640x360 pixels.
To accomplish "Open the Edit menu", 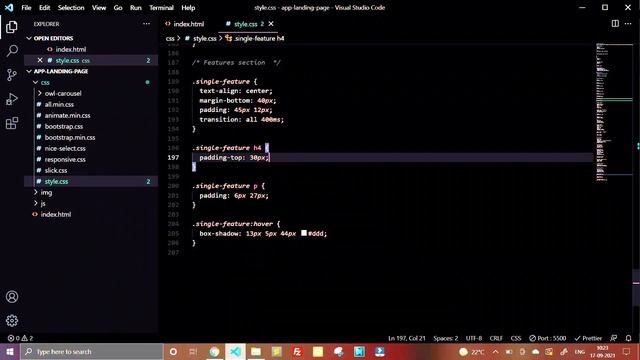I will pos(44,8).
